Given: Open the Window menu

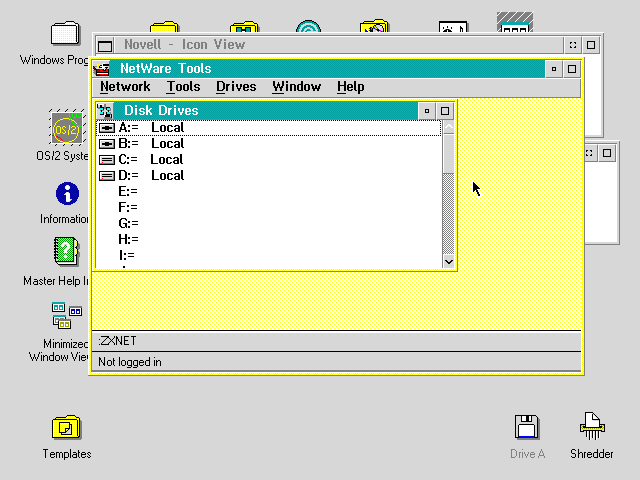Looking at the screenshot, I should [x=297, y=87].
